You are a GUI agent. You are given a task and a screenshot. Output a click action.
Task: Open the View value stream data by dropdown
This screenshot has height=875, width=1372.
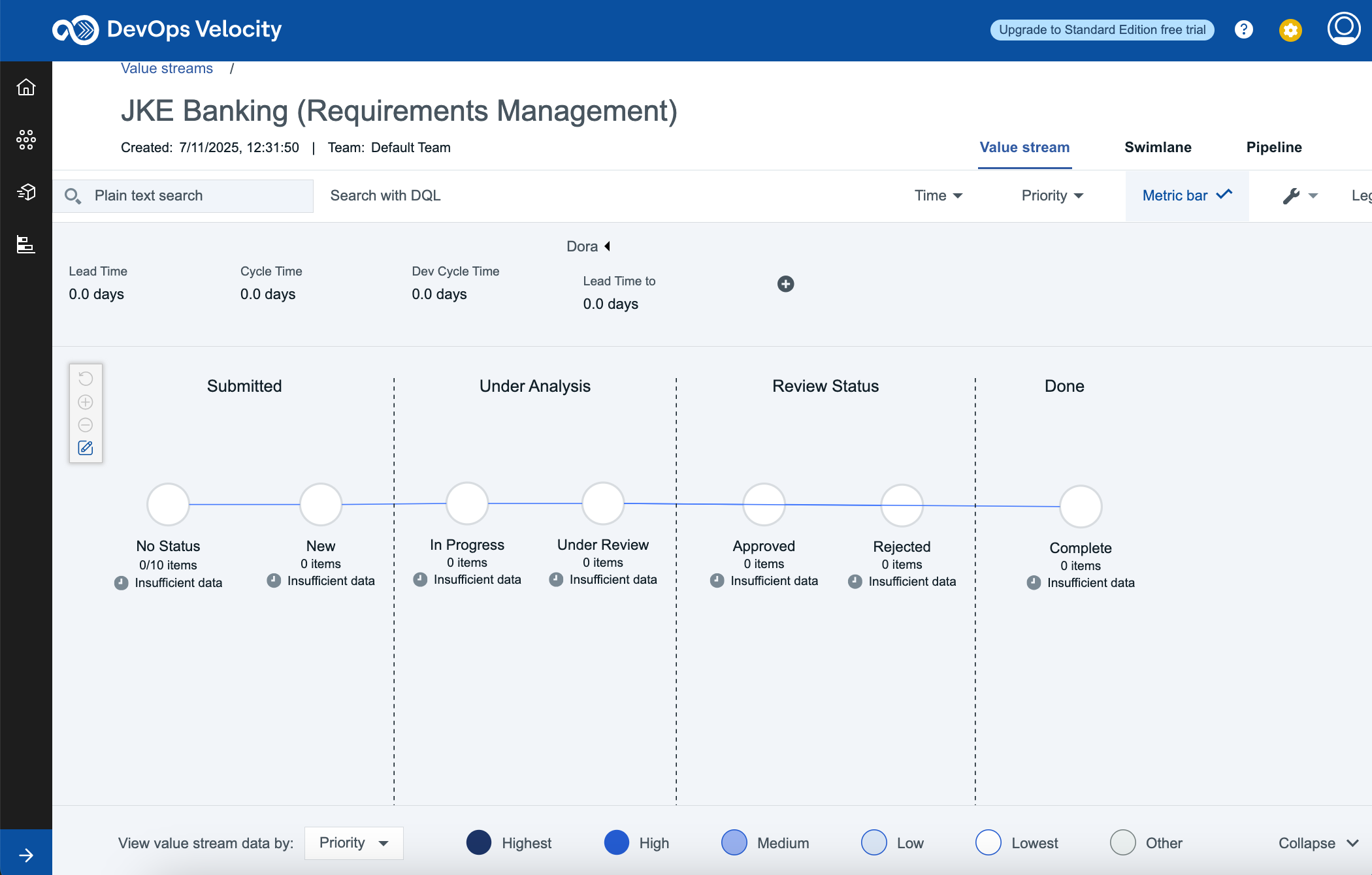pos(353,843)
